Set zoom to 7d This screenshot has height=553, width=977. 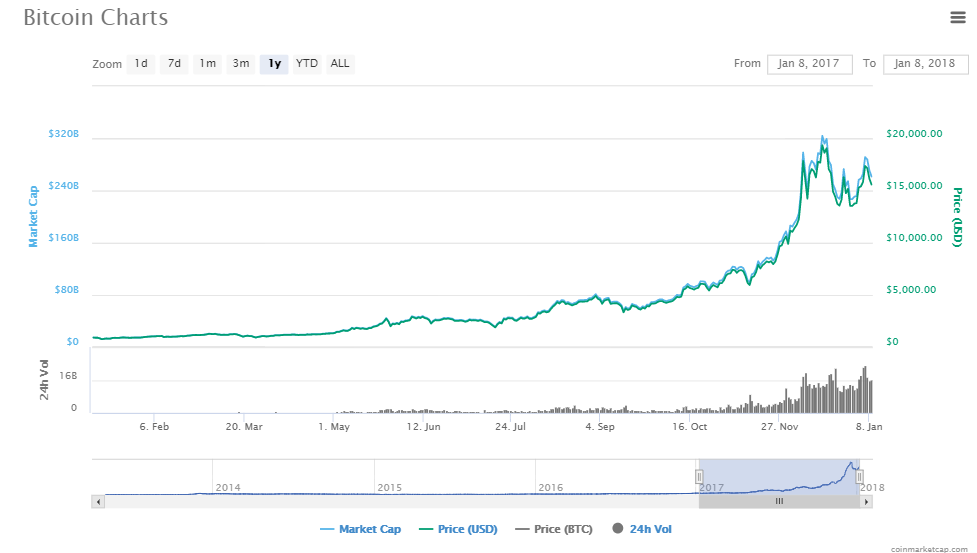point(174,64)
